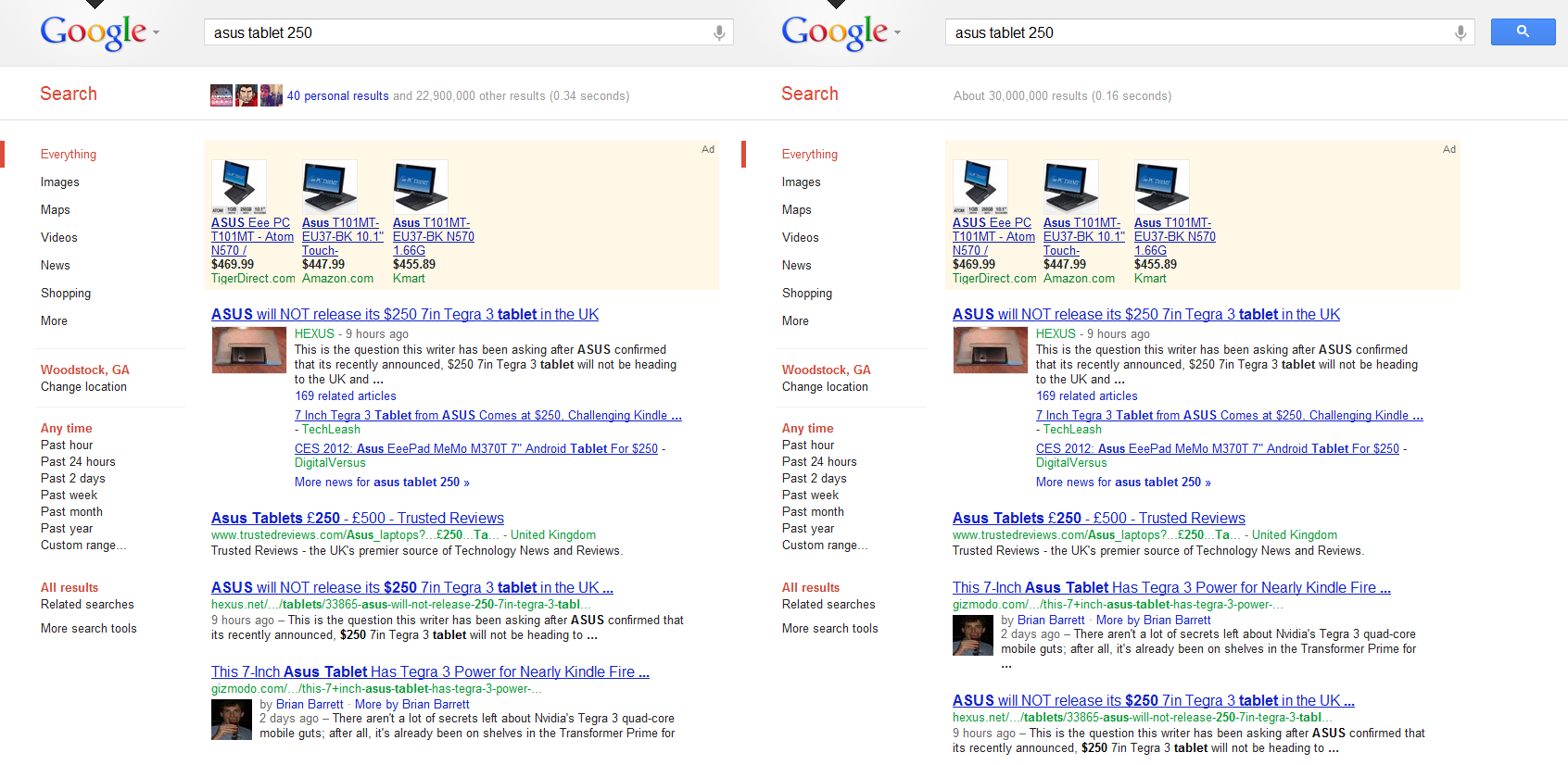Click the left Google logo
This screenshot has height=765, width=1568.
(94, 32)
